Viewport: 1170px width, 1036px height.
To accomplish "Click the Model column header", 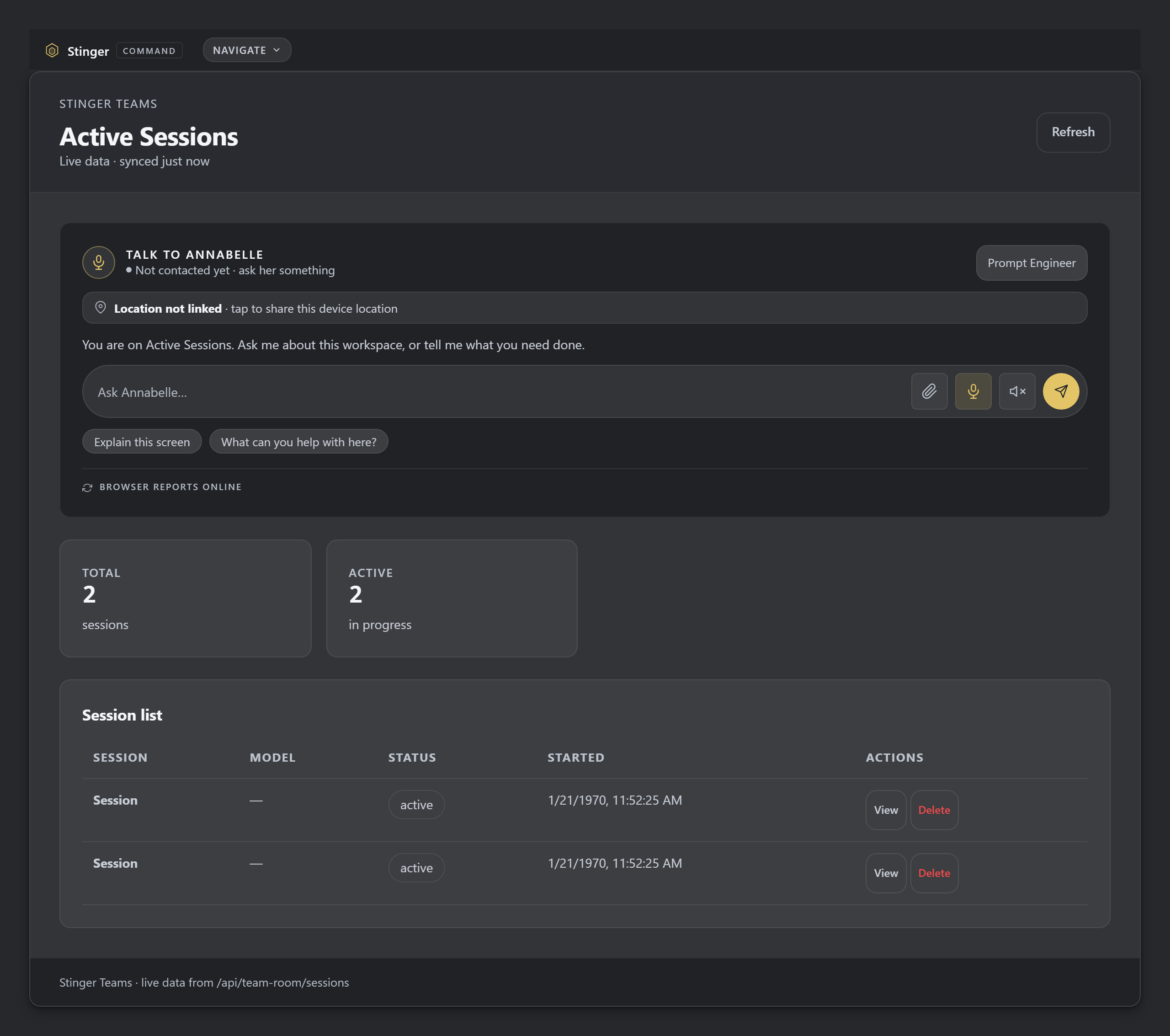I will tap(272, 758).
